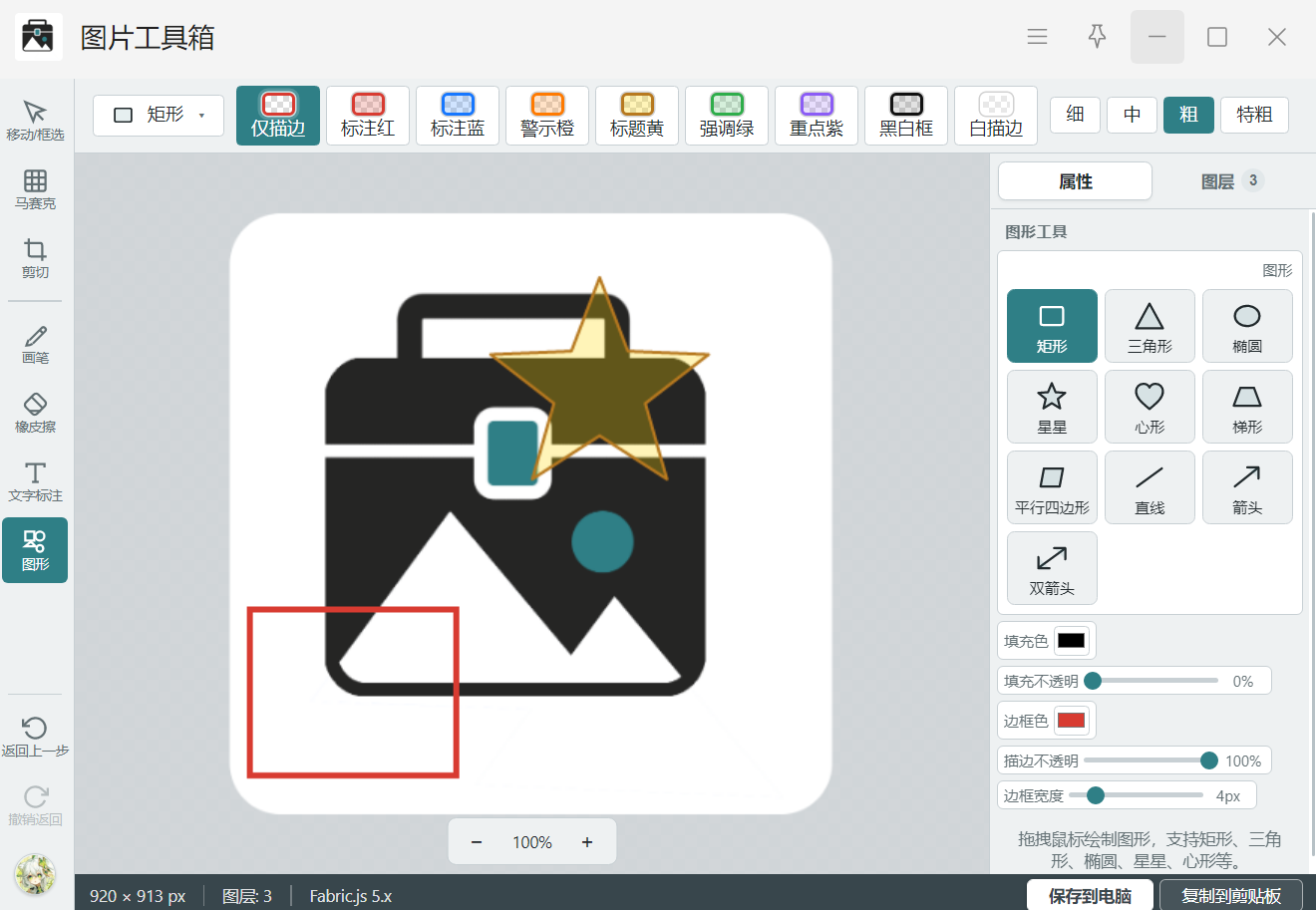Set stroke thickness to 粗
This screenshot has height=910, width=1316.
1188,115
